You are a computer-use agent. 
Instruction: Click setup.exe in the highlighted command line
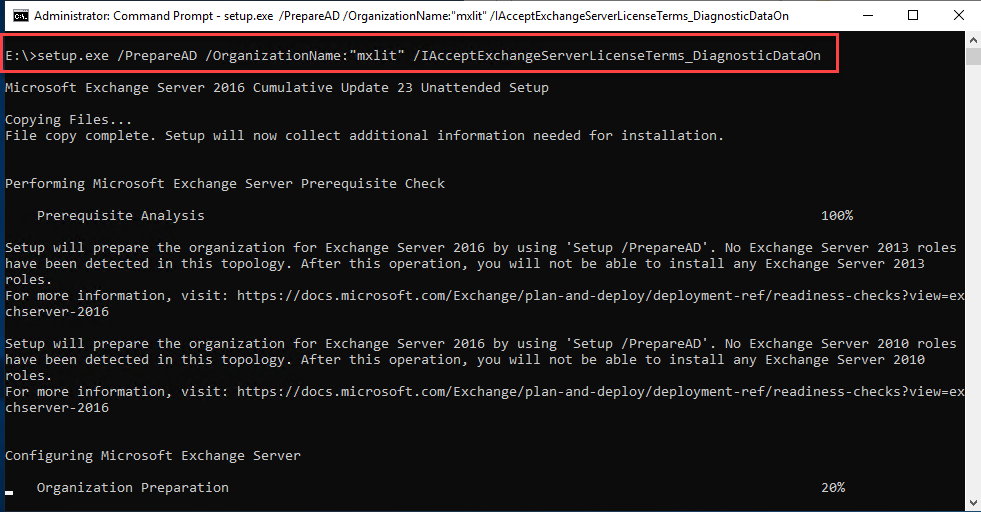65,56
